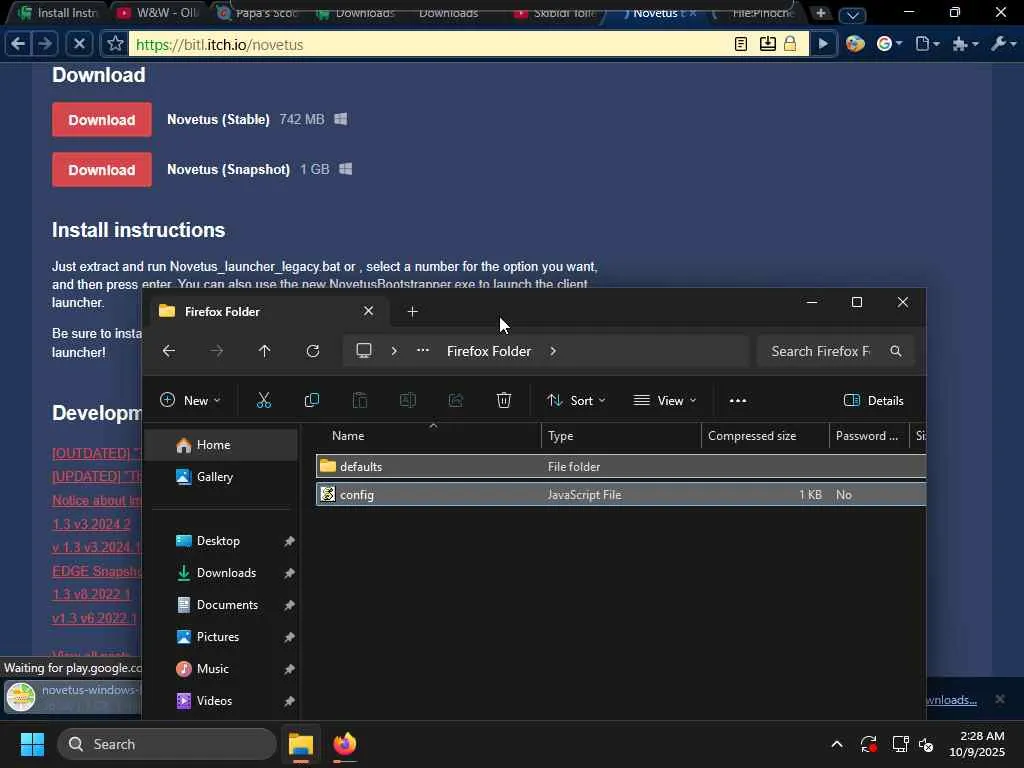Go up one folder level in Explorer

pyautogui.click(x=264, y=351)
